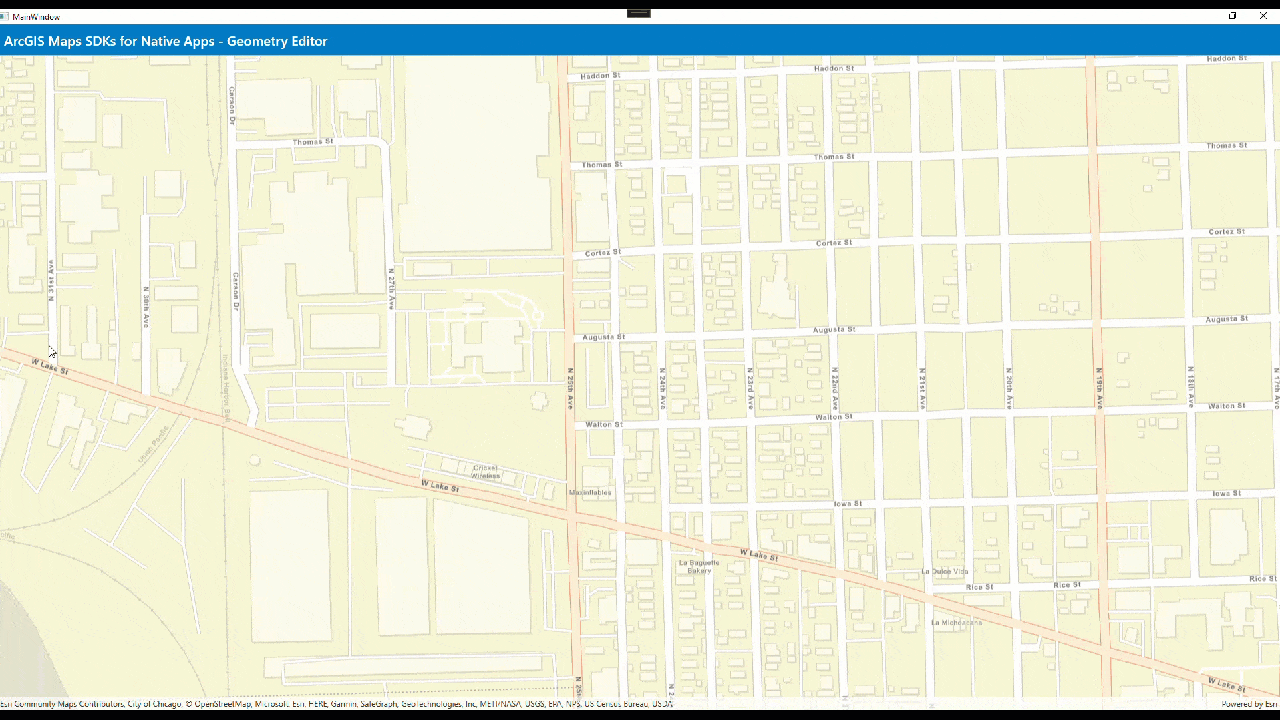Click the Powered by Esri text
Image resolution: width=1280 pixels, height=720 pixels.
click(x=1250, y=704)
